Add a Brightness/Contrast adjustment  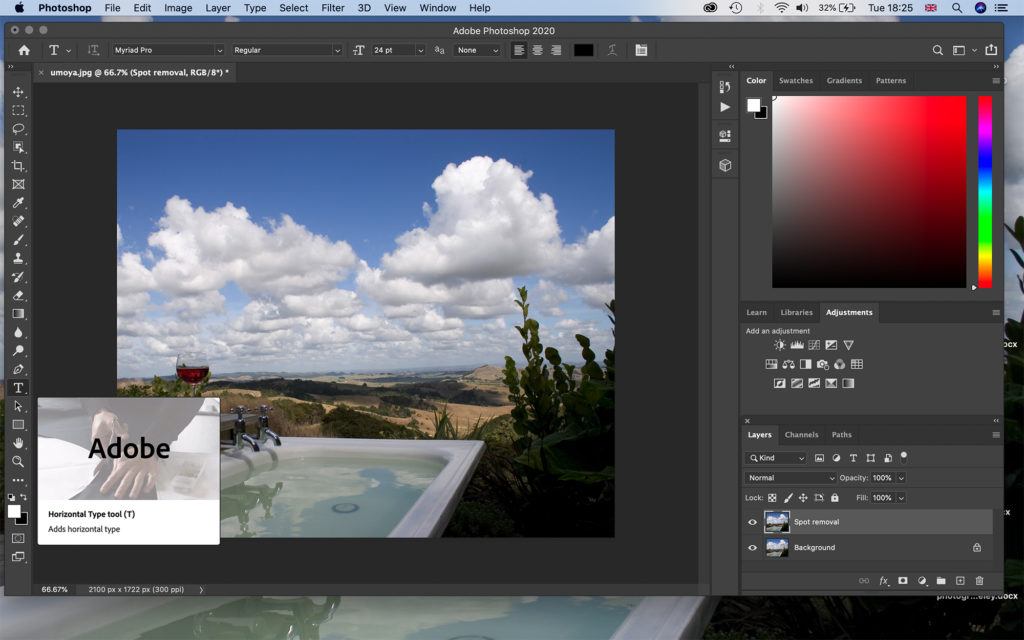[x=779, y=345]
